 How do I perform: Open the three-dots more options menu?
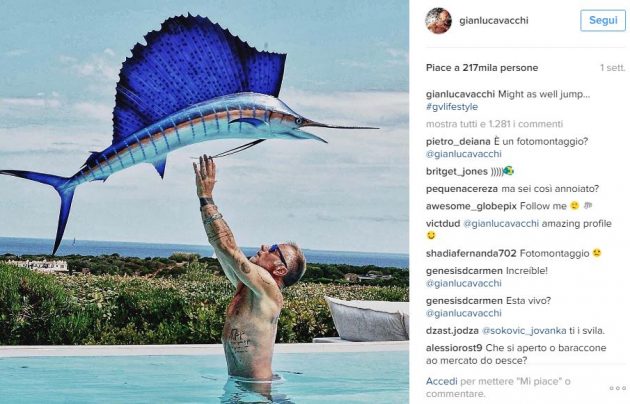(617, 388)
